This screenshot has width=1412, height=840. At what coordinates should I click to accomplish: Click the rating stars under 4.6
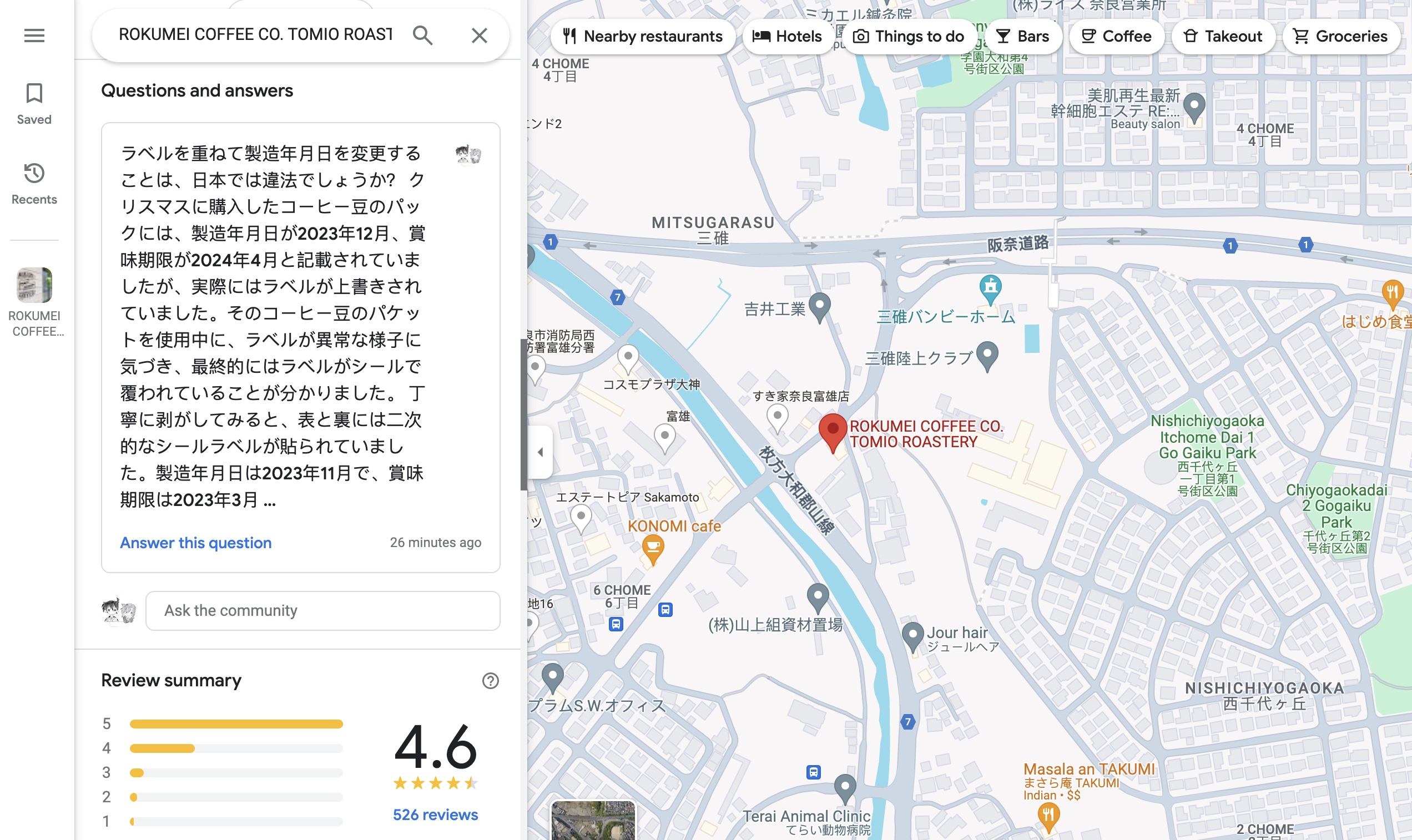[435, 783]
